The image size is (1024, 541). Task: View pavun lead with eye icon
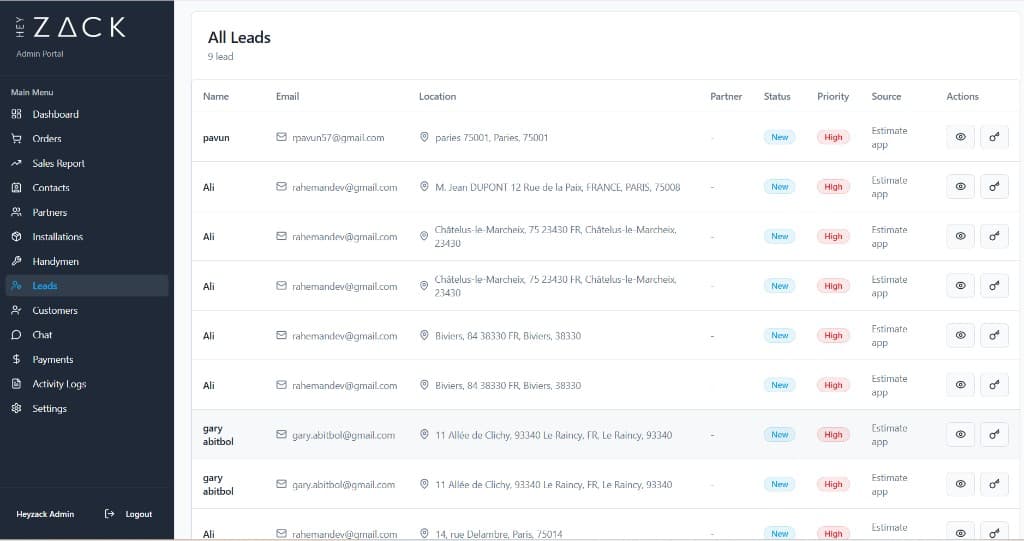(x=960, y=137)
